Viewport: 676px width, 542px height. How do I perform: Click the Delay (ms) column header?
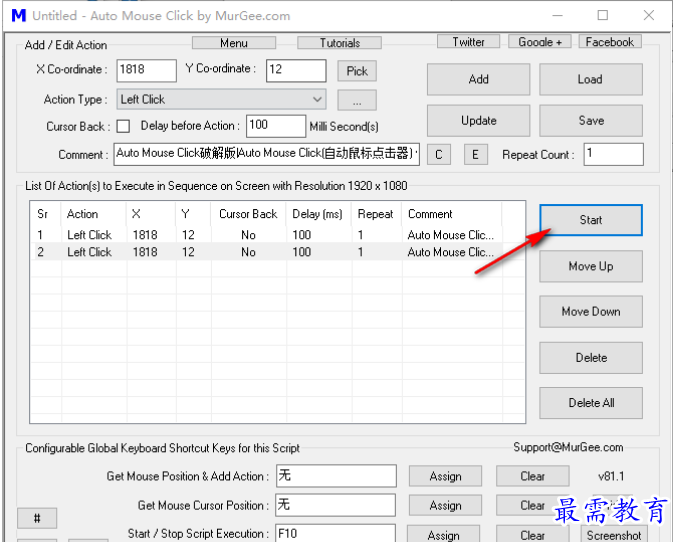[319, 214]
